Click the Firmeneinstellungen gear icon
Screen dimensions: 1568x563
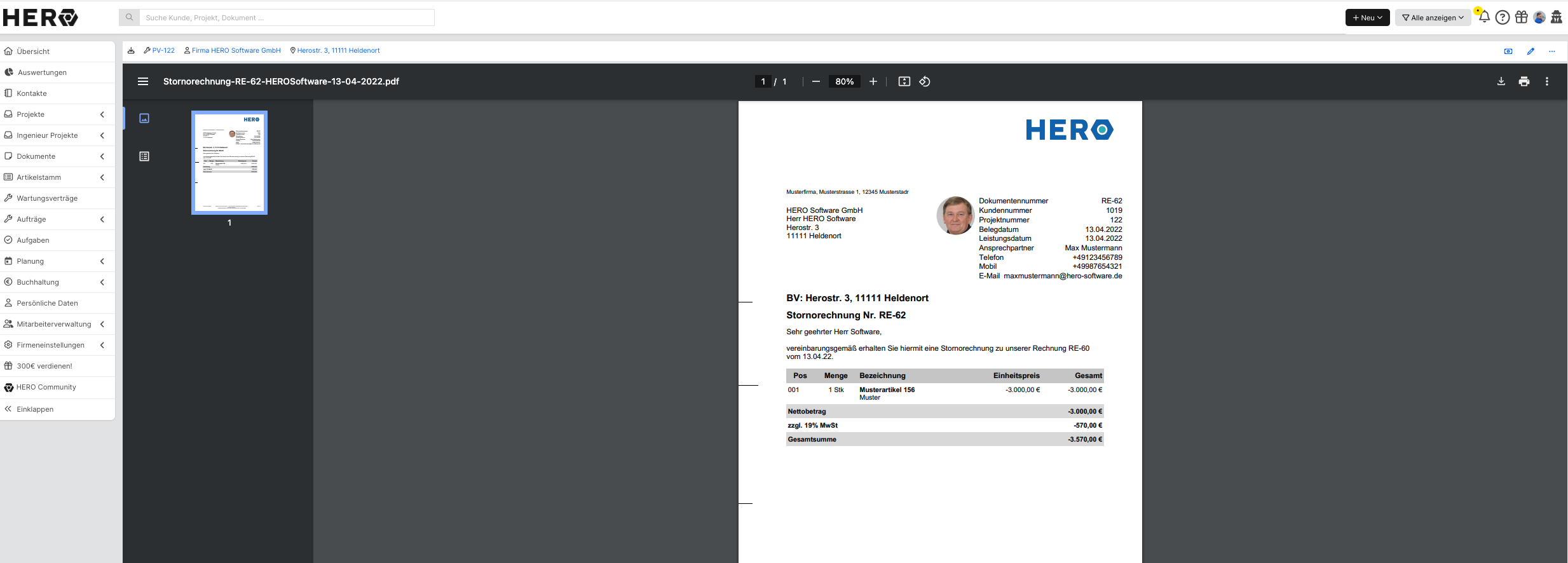tap(8, 345)
